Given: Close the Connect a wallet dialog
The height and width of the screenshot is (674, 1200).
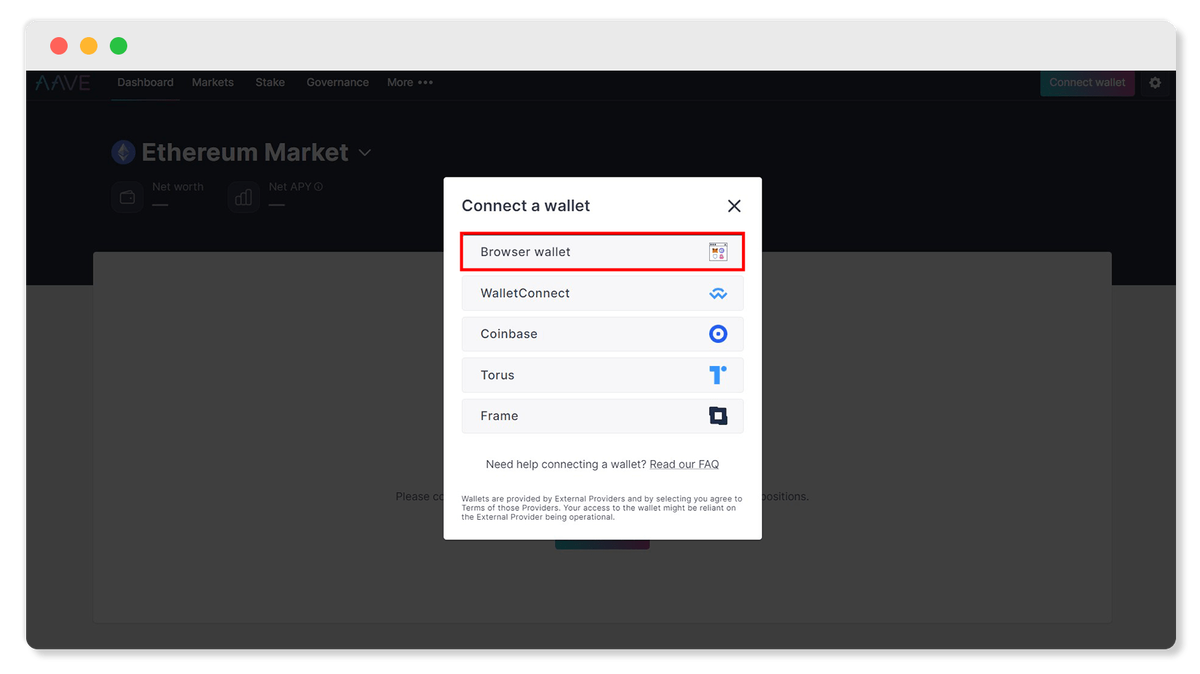Looking at the screenshot, I should pyautogui.click(x=734, y=206).
